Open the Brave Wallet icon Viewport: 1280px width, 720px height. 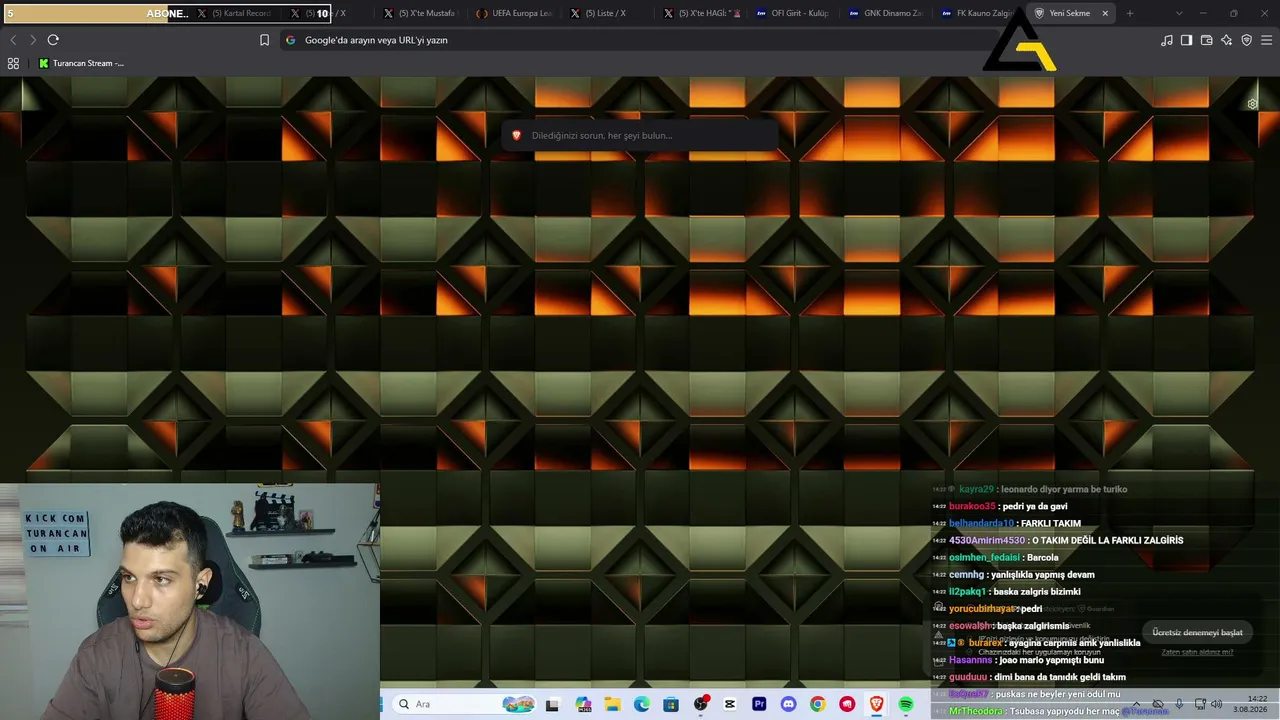1206,40
